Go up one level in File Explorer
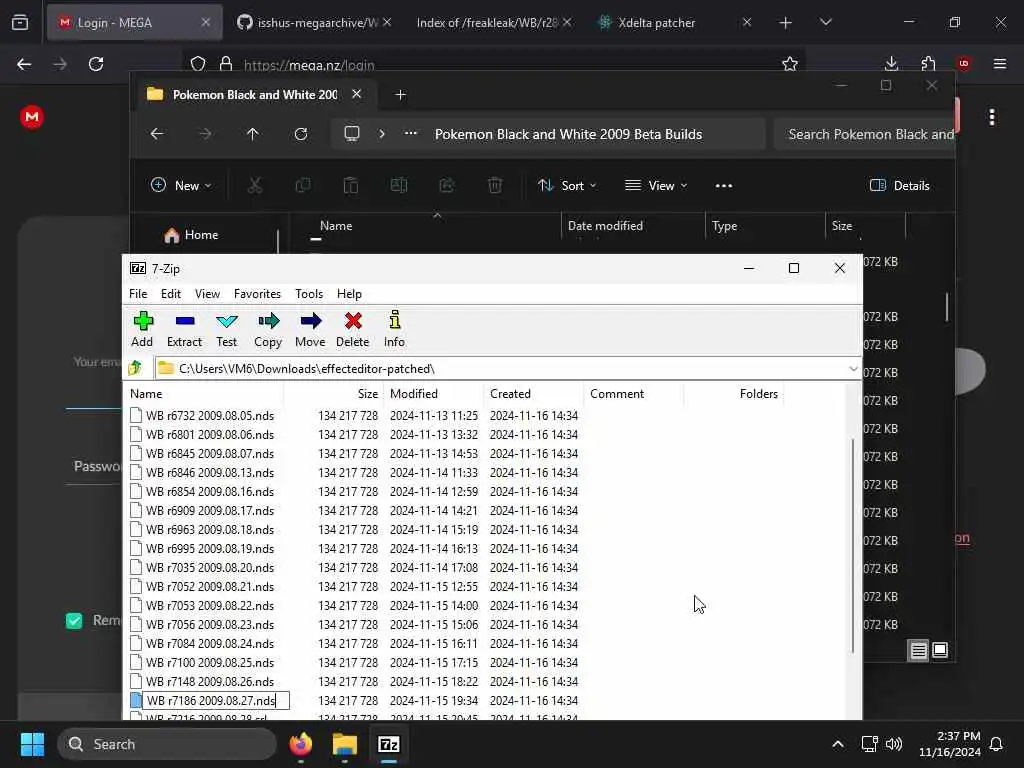This screenshot has height=768, width=1024. [253, 134]
